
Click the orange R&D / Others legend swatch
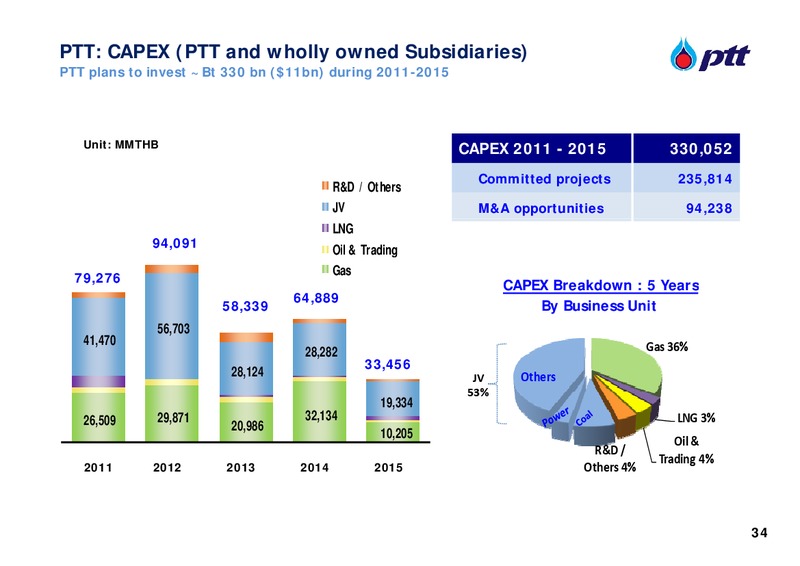pyautogui.click(x=325, y=186)
